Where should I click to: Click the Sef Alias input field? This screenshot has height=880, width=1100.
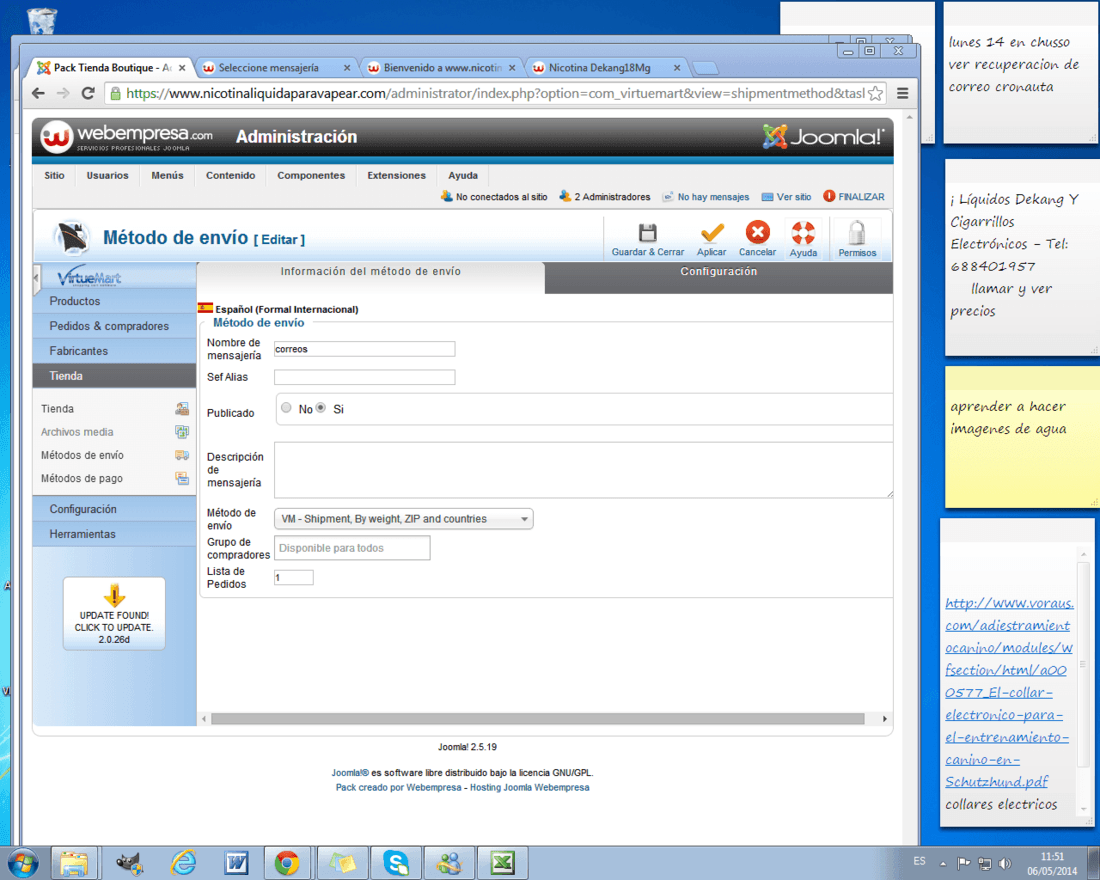pyautogui.click(x=364, y=377)
